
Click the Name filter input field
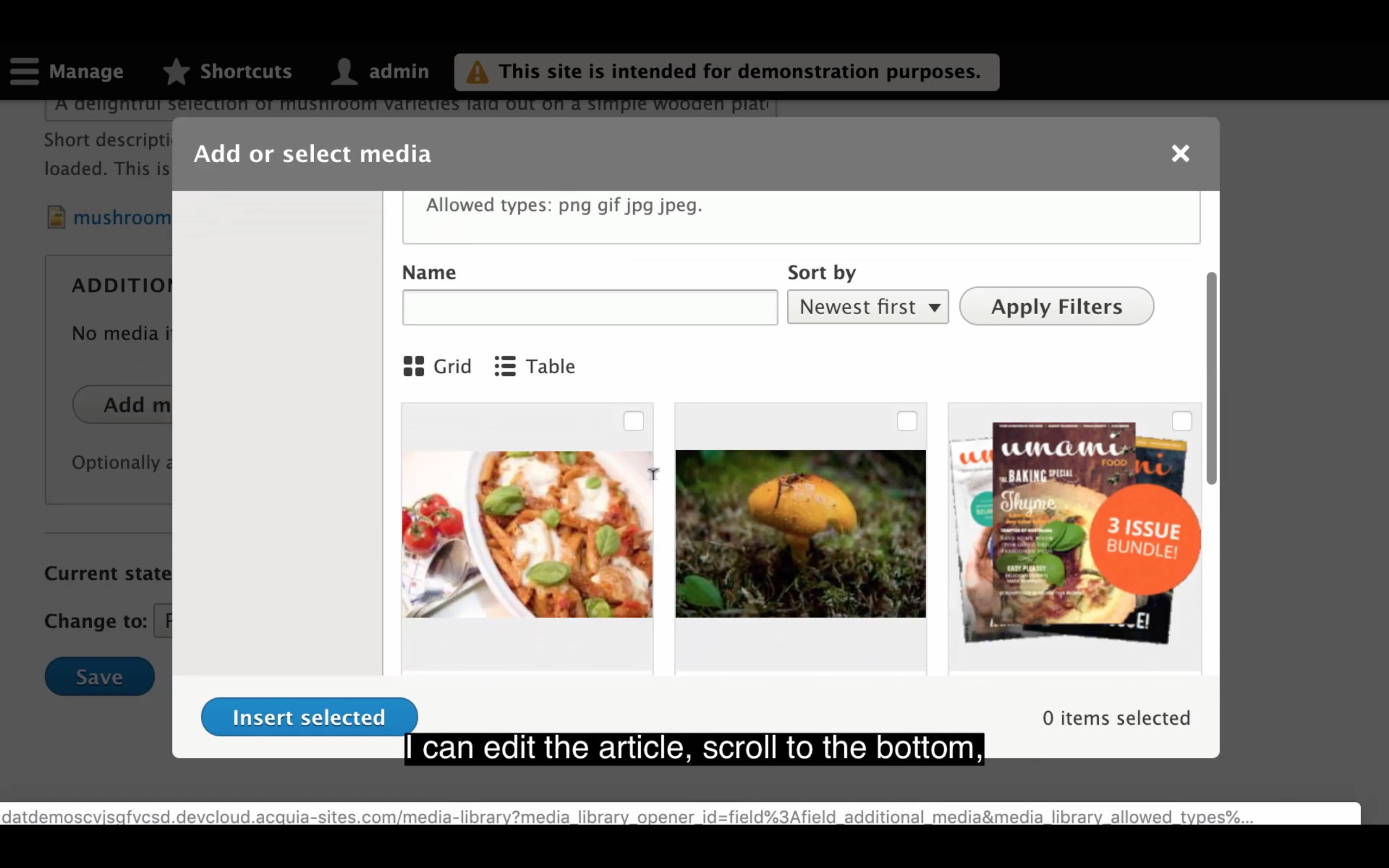[589, 307]
